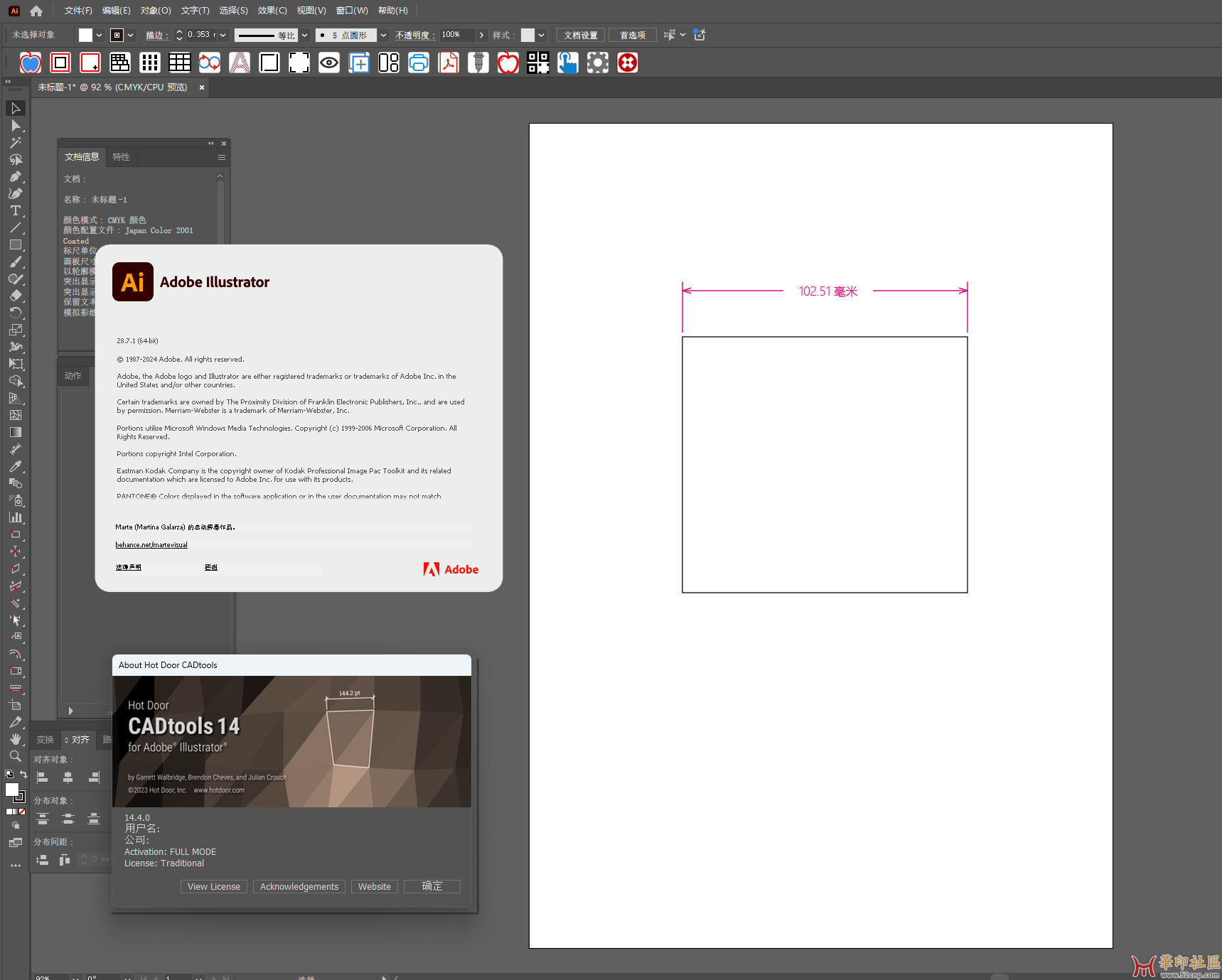Click the blue apple plugin icon
This screenshot has width=1222, height=980.
click(31, 63)
